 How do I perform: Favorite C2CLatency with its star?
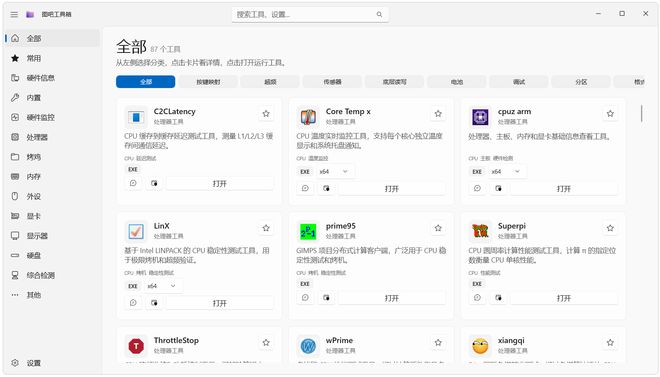click(266, 114)
